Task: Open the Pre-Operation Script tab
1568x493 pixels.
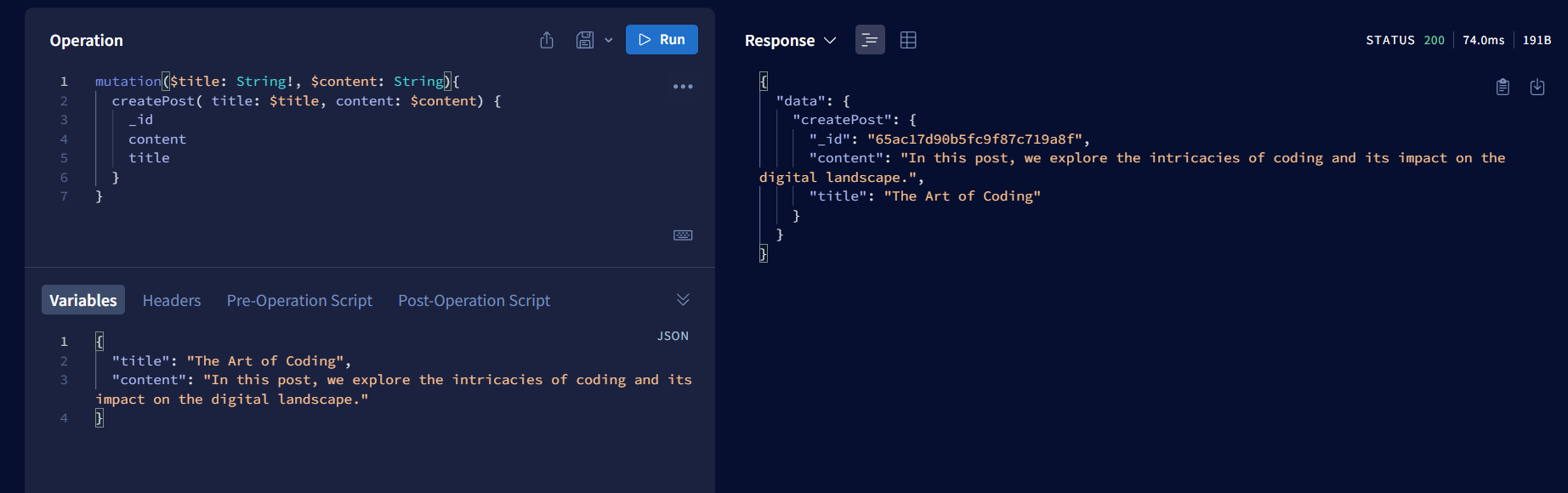Action: [x=299, y=300]
